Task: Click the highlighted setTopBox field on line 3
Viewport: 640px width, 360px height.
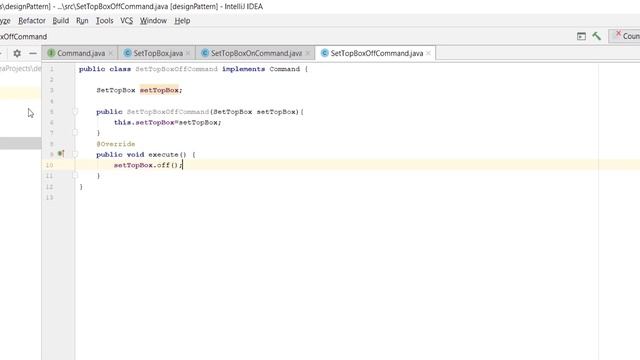Action: (159, 90)
